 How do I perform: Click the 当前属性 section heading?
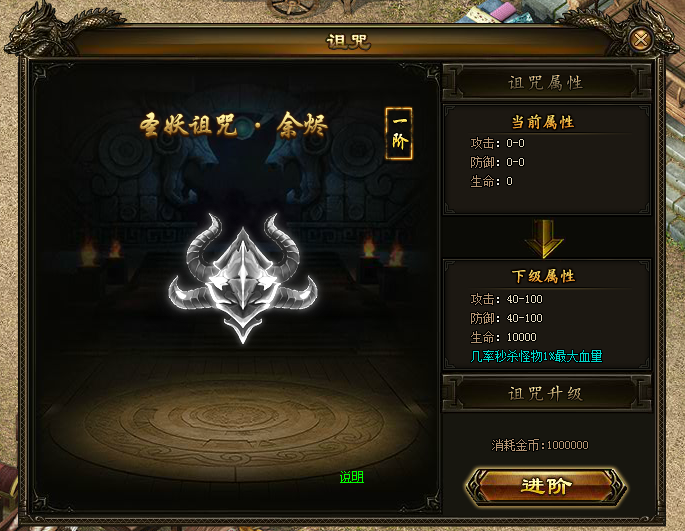point(543,122)
